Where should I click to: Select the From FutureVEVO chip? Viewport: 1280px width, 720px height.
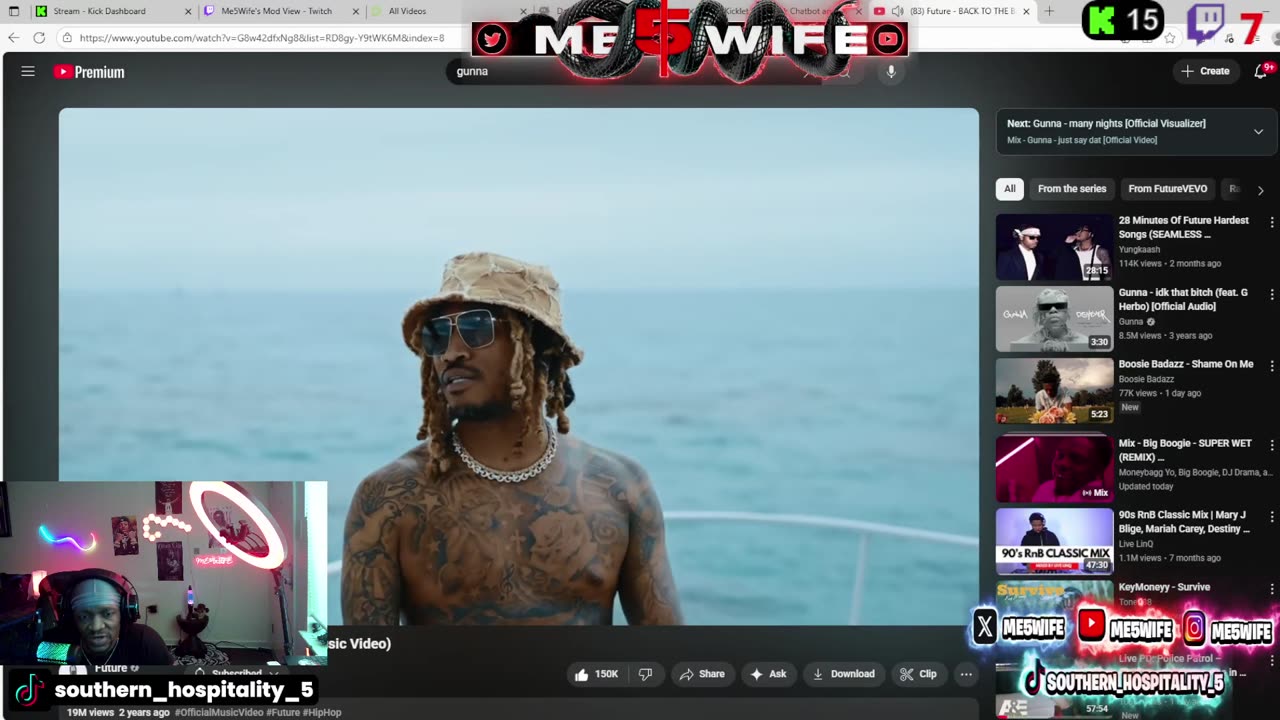tap(1167, 189)
